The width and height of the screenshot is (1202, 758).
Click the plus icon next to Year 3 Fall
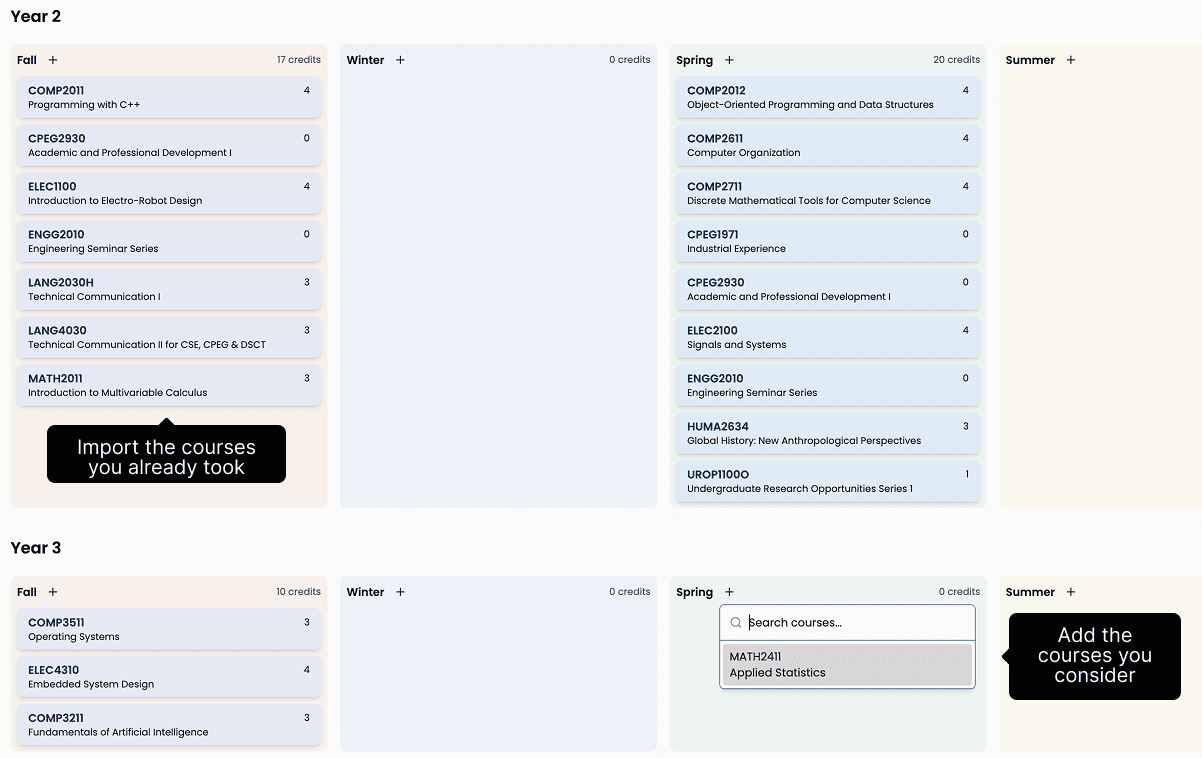pyautogui.click(x=52, y=592)
